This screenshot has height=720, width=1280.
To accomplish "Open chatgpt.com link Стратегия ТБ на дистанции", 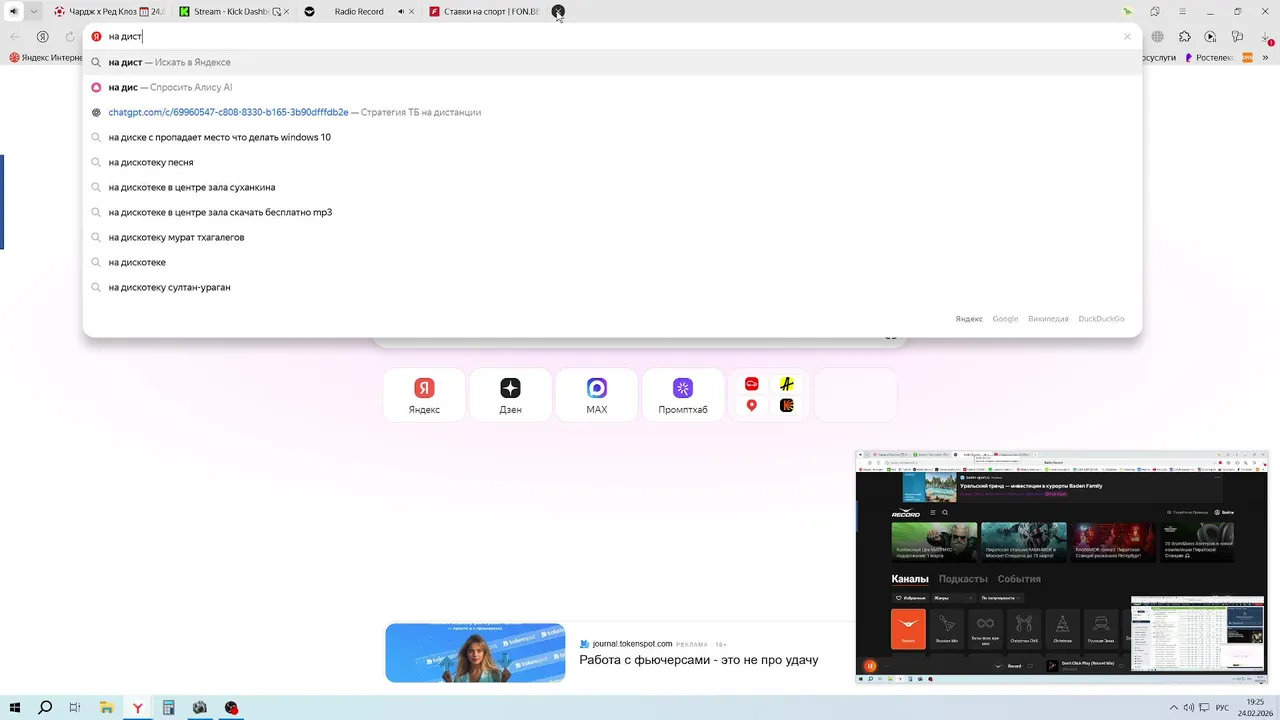I will (612, 112).
